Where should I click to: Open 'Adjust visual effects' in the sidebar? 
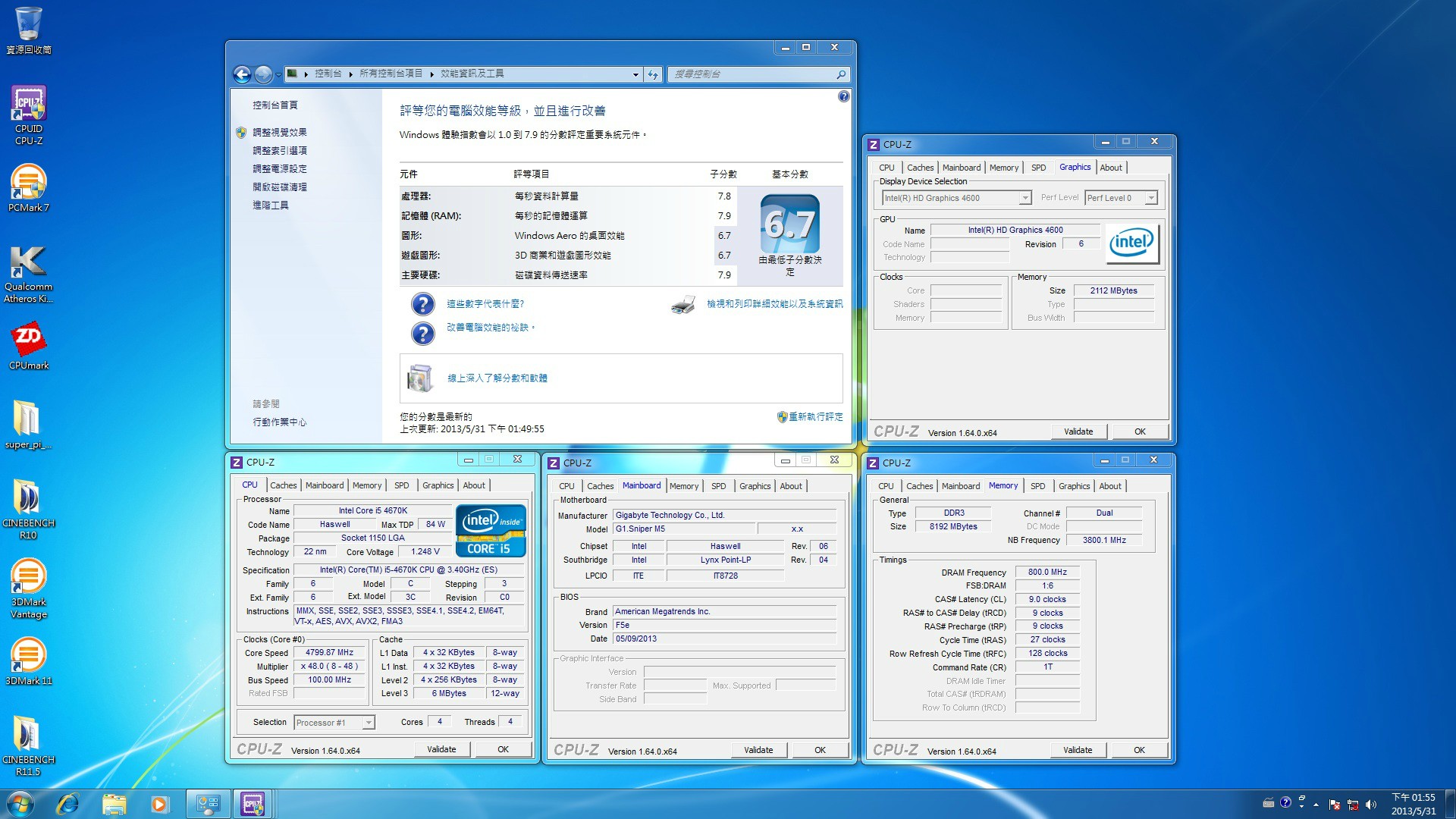tap(280, 132)
